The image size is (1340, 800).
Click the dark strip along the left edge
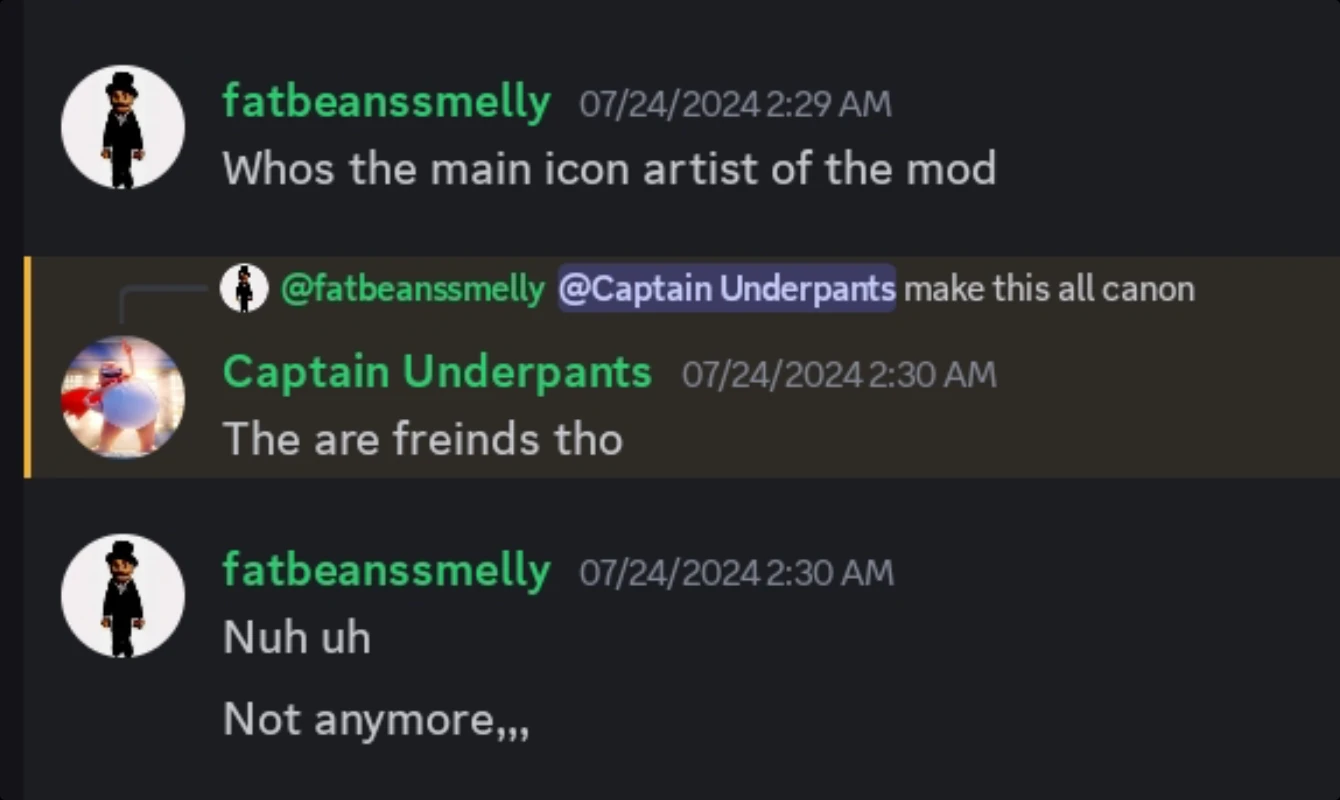click(x=11, y=400)
